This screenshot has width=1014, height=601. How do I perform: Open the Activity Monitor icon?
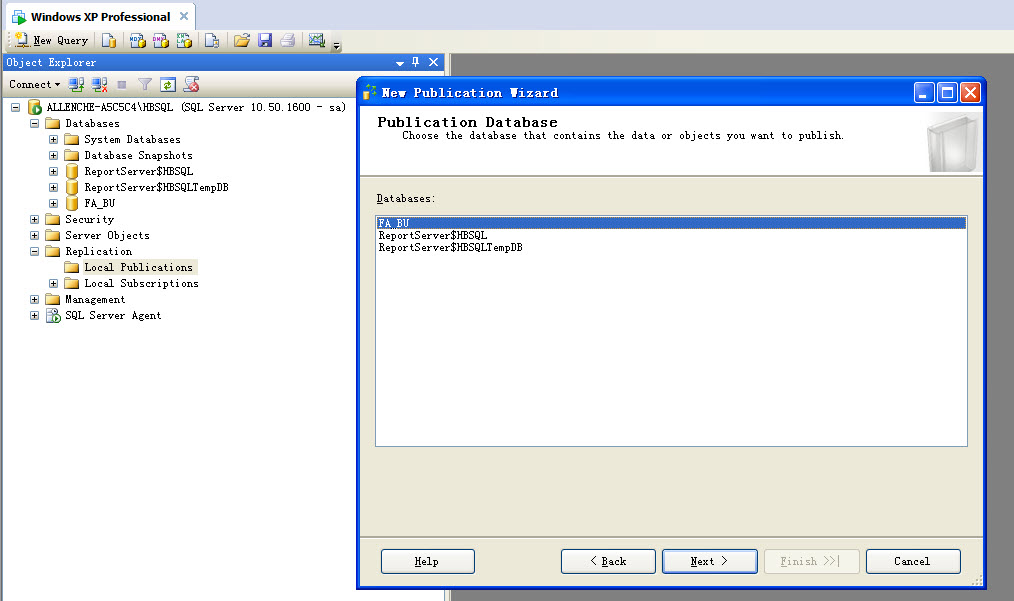click(316, 40)
